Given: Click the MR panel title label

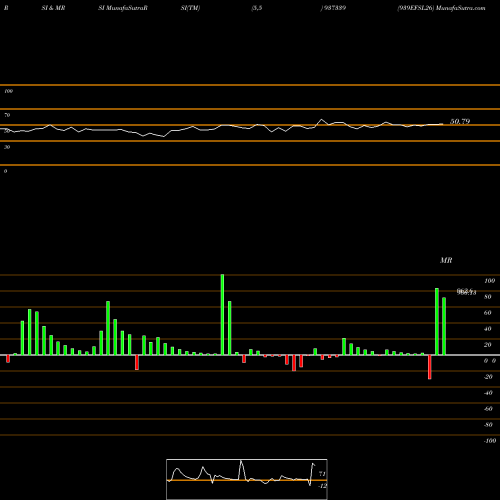Looking at the screenshot, I should (446, 260).
